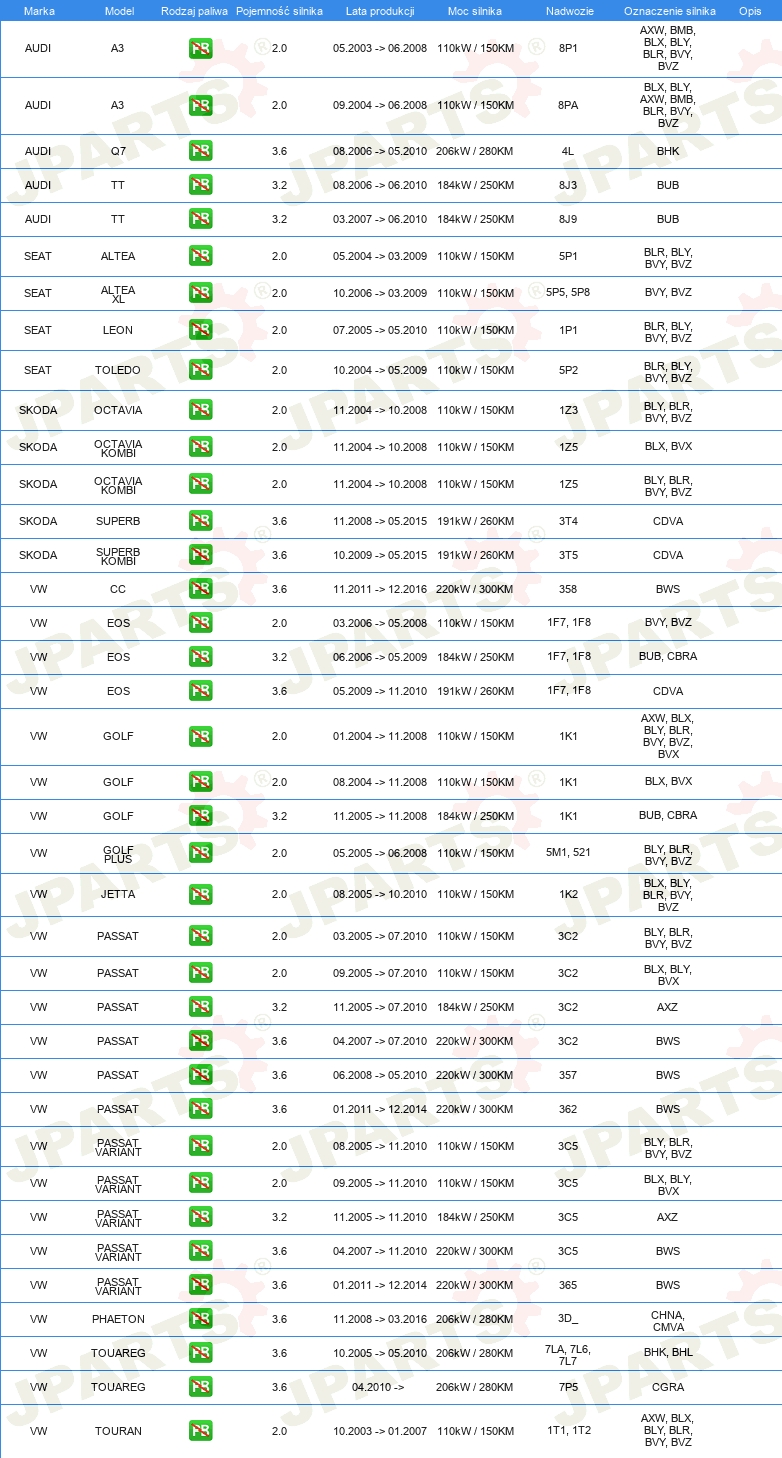
Task: Select the Pojemność silnika column header
Action: click(279, 10)
